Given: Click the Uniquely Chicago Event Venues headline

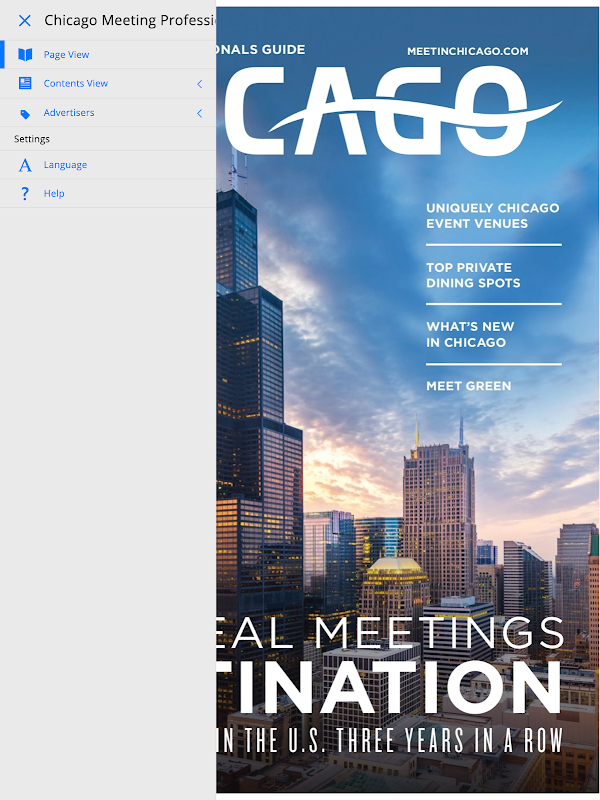Looking at the screenshot, I should tap(493, 216).
